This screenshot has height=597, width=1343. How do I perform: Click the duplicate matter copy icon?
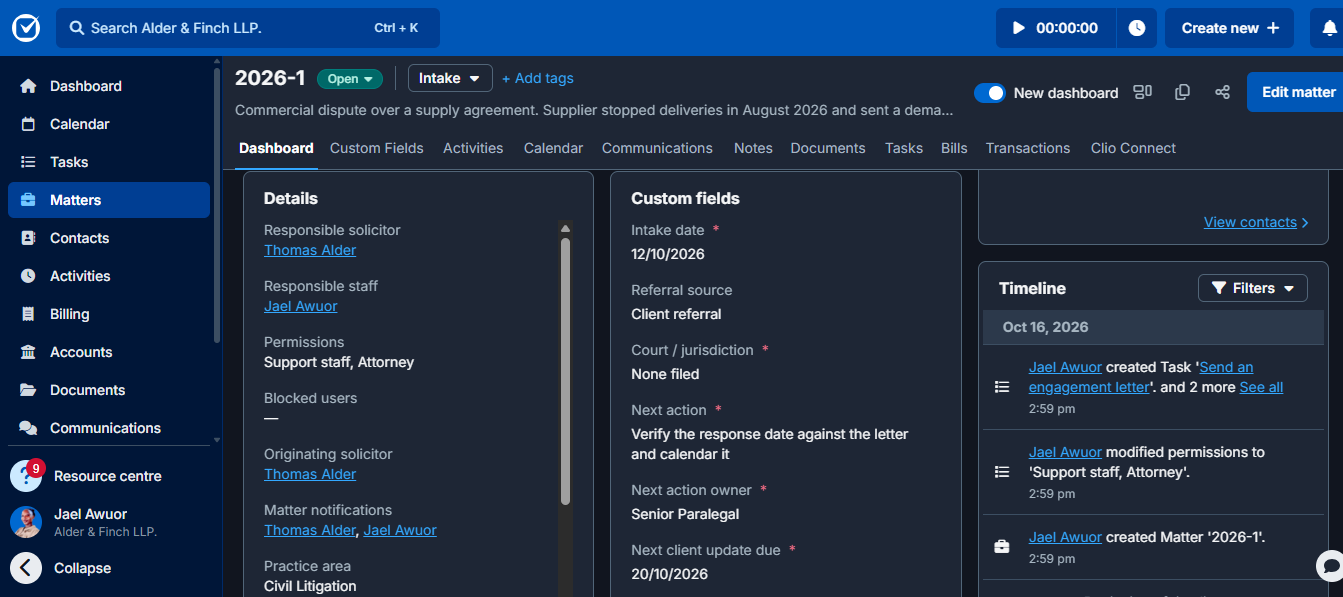tap(1182, 92)
